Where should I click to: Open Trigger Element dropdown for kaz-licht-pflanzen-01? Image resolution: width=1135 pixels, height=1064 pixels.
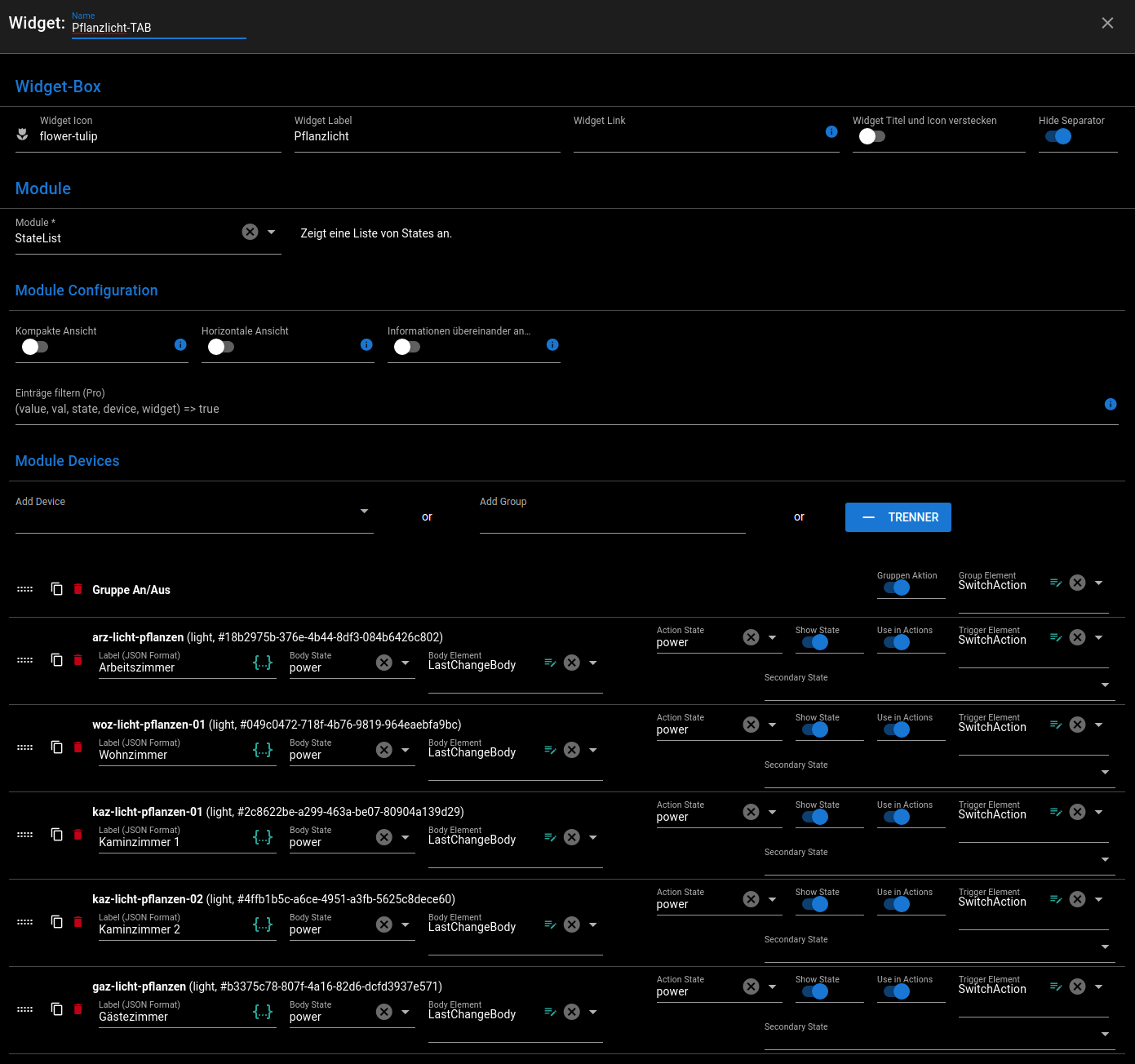tap(1099, 812)
